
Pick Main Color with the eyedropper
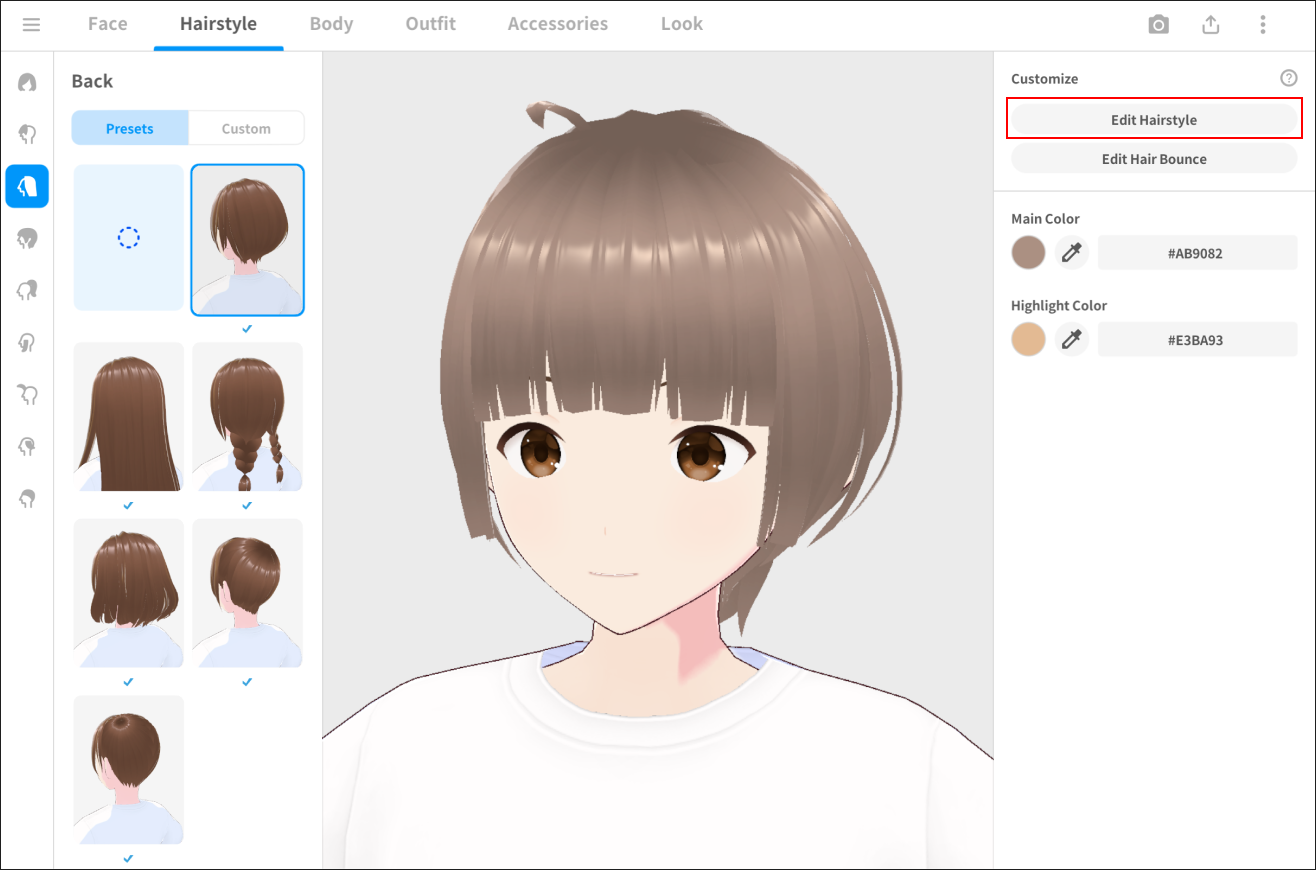click(x=1072, y=253)
